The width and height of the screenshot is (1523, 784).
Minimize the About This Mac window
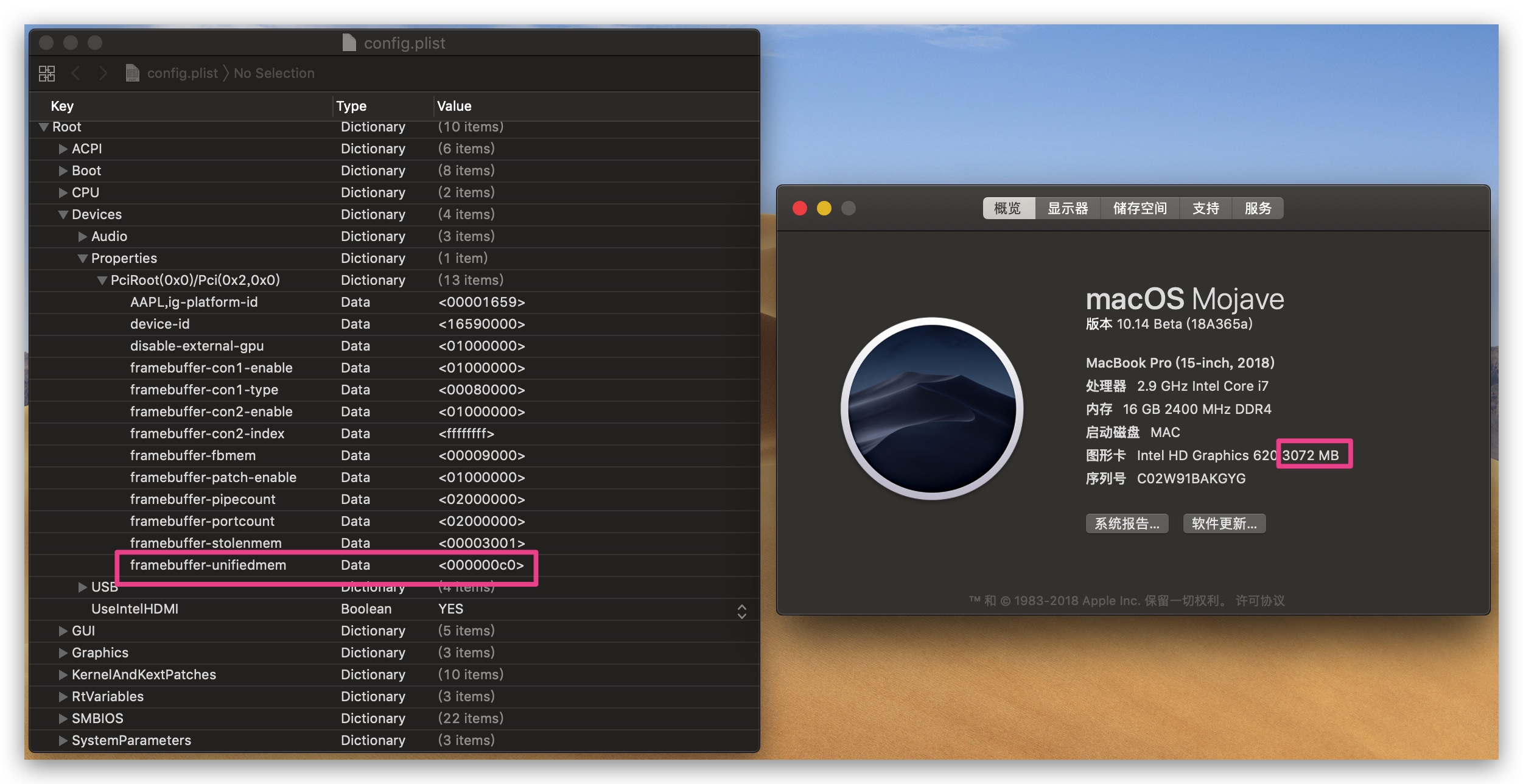pyautogui.click(x=824, y=208)
